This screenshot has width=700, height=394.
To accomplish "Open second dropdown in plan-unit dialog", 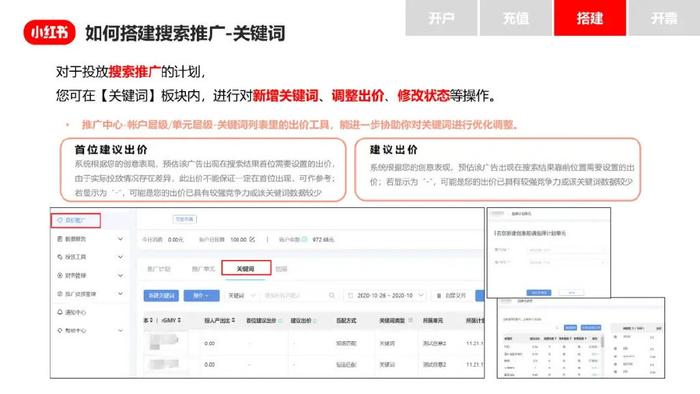I will 567,262.
